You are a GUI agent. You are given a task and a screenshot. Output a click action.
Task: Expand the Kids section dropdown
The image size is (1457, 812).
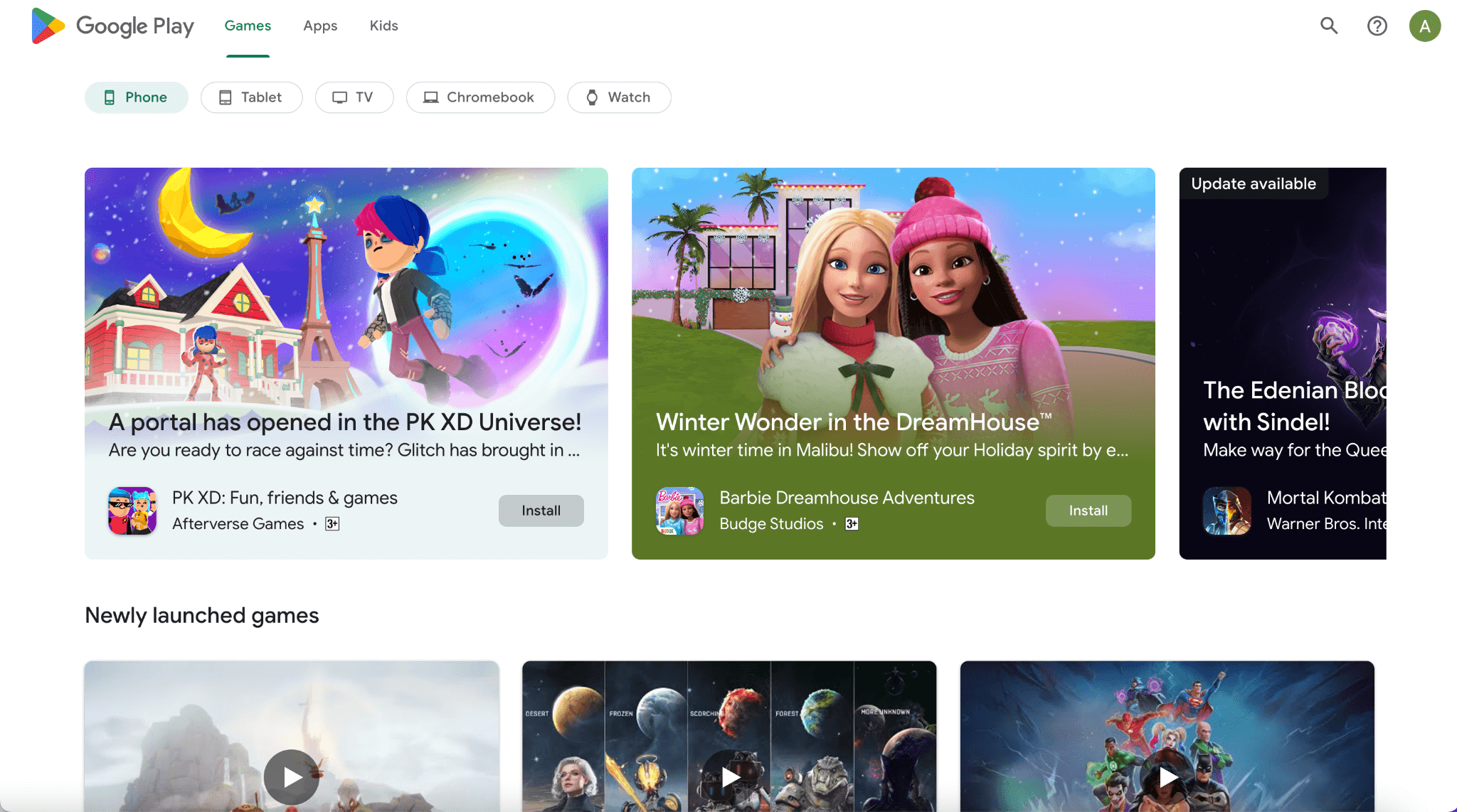tap(384, 25)
